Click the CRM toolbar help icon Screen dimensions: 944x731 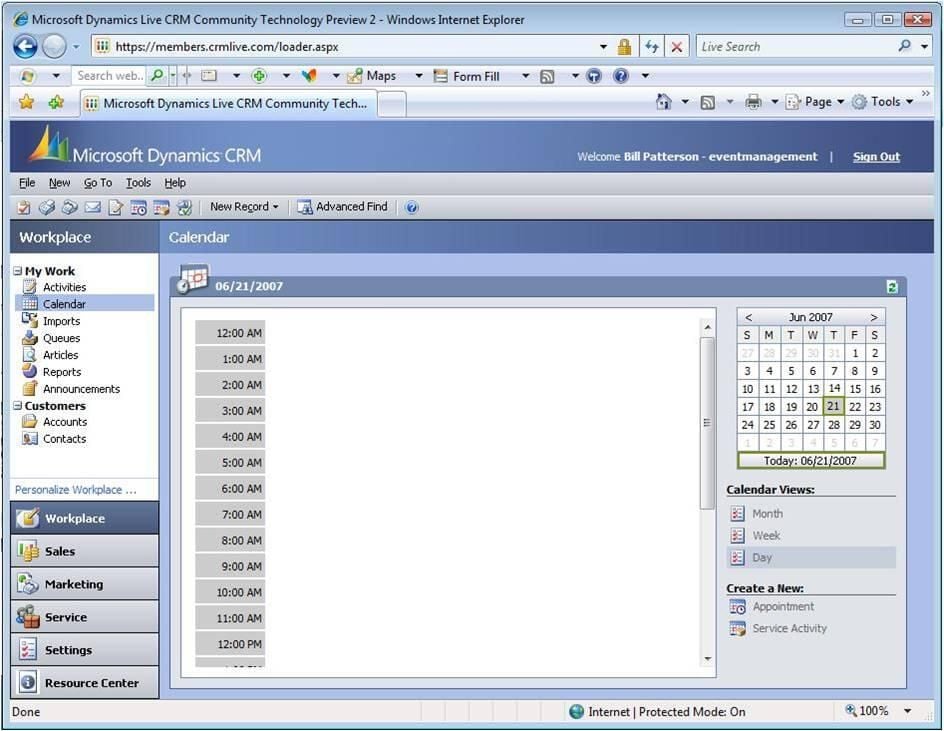coord(412,207)
